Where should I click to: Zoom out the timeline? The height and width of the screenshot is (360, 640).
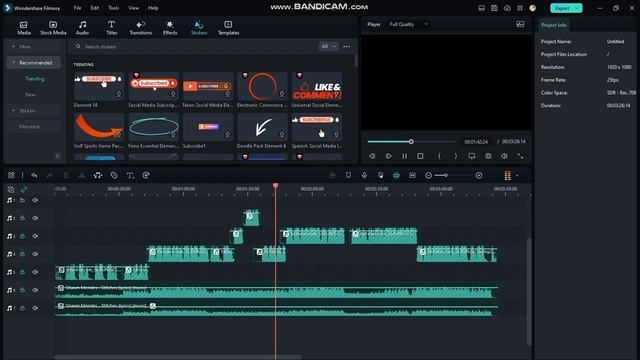428,176
